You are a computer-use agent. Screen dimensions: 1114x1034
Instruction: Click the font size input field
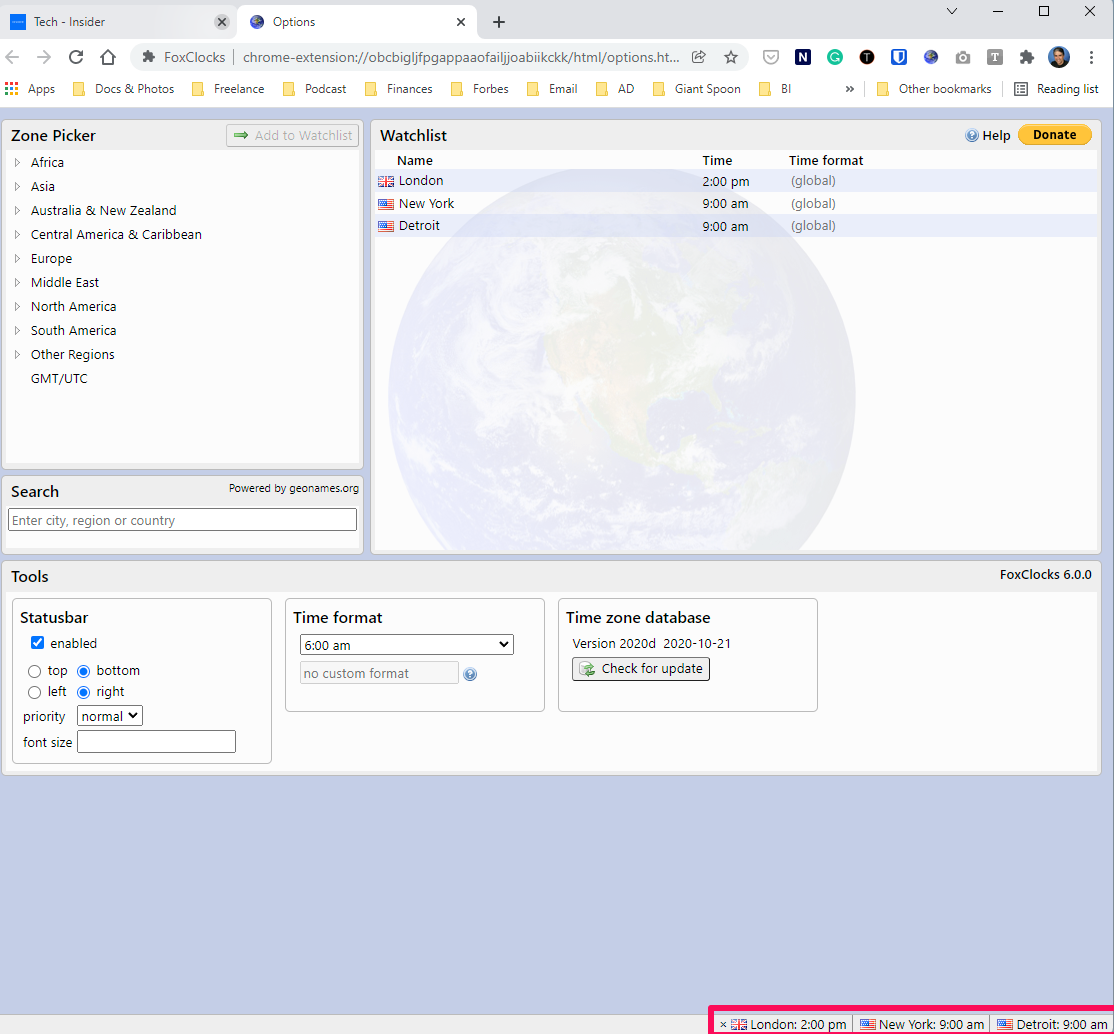tap(156, 742)
